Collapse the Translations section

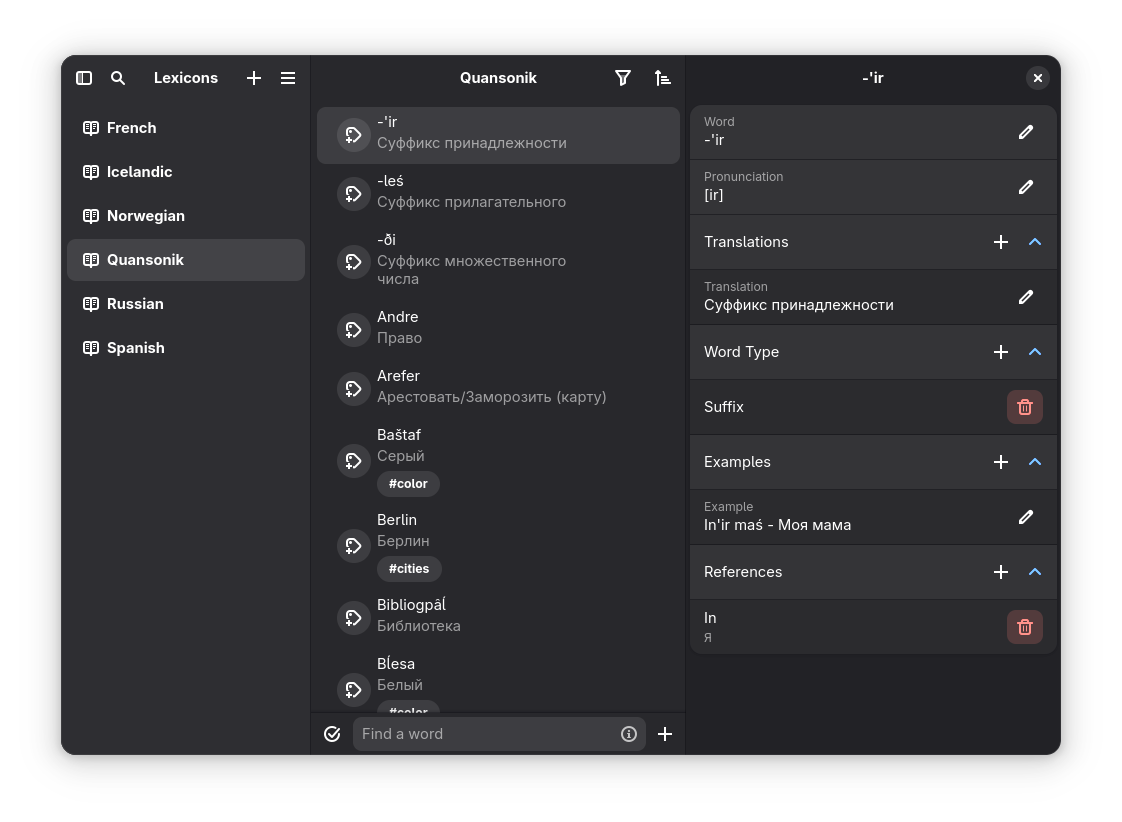pos(1035,242)
